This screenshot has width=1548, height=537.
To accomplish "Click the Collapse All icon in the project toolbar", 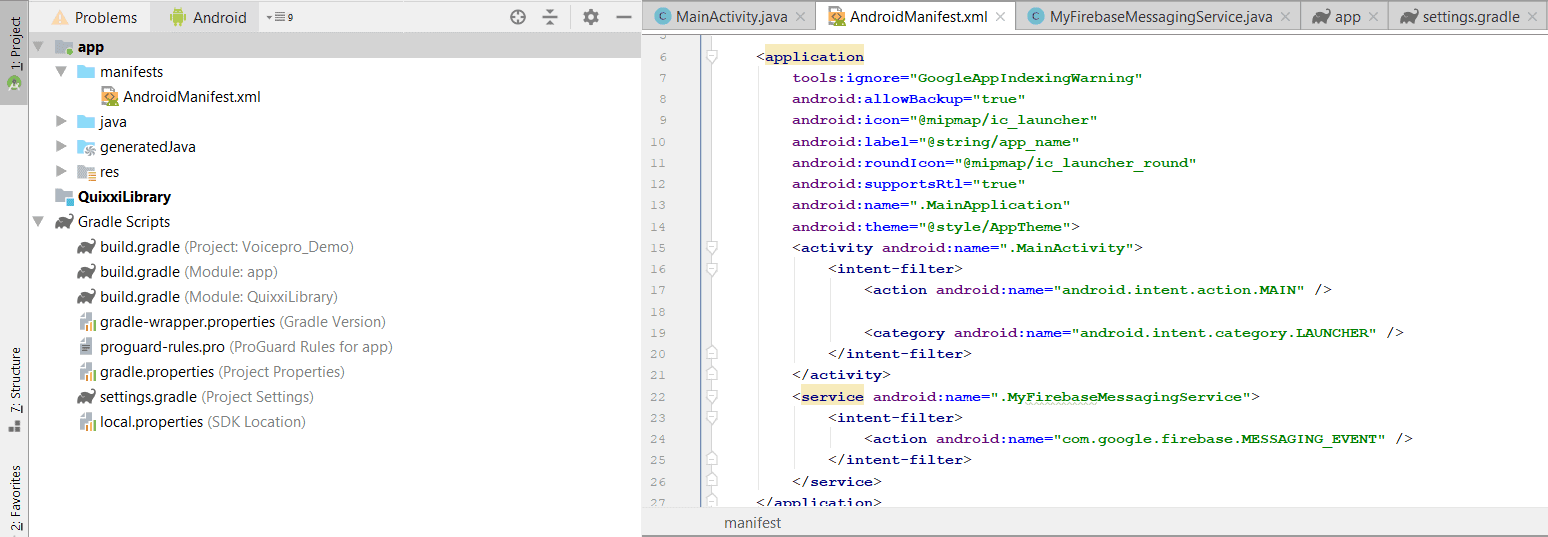I will coord(550,17).
